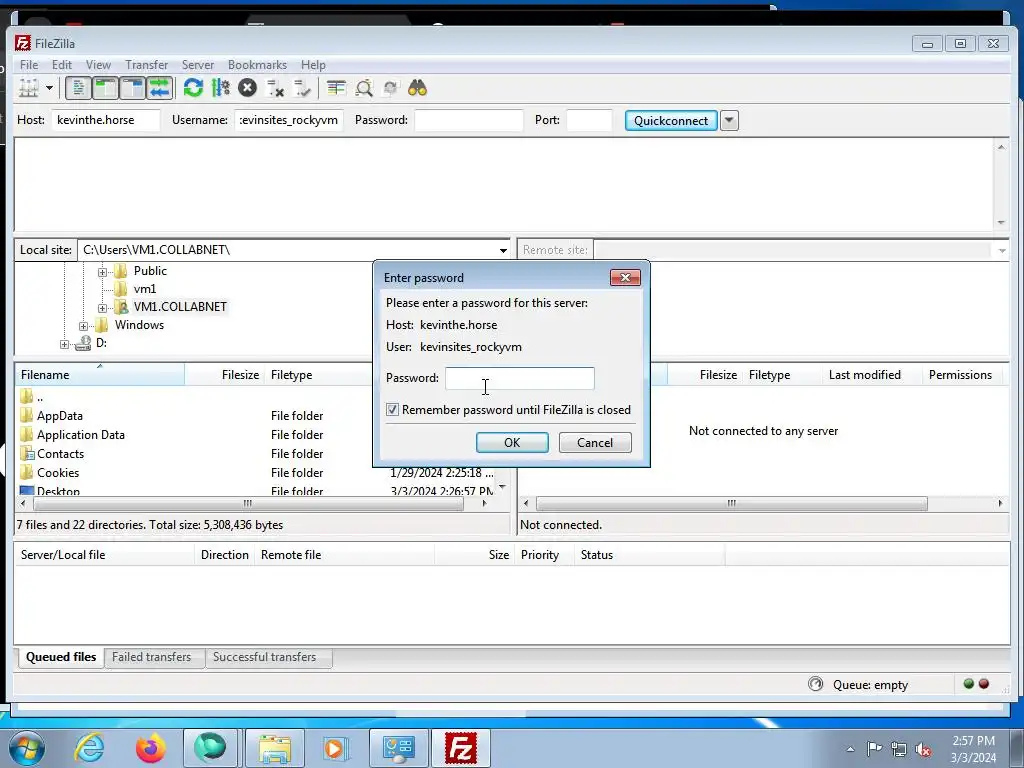Open Site Manager dropdown arrow

click(49, 88)
